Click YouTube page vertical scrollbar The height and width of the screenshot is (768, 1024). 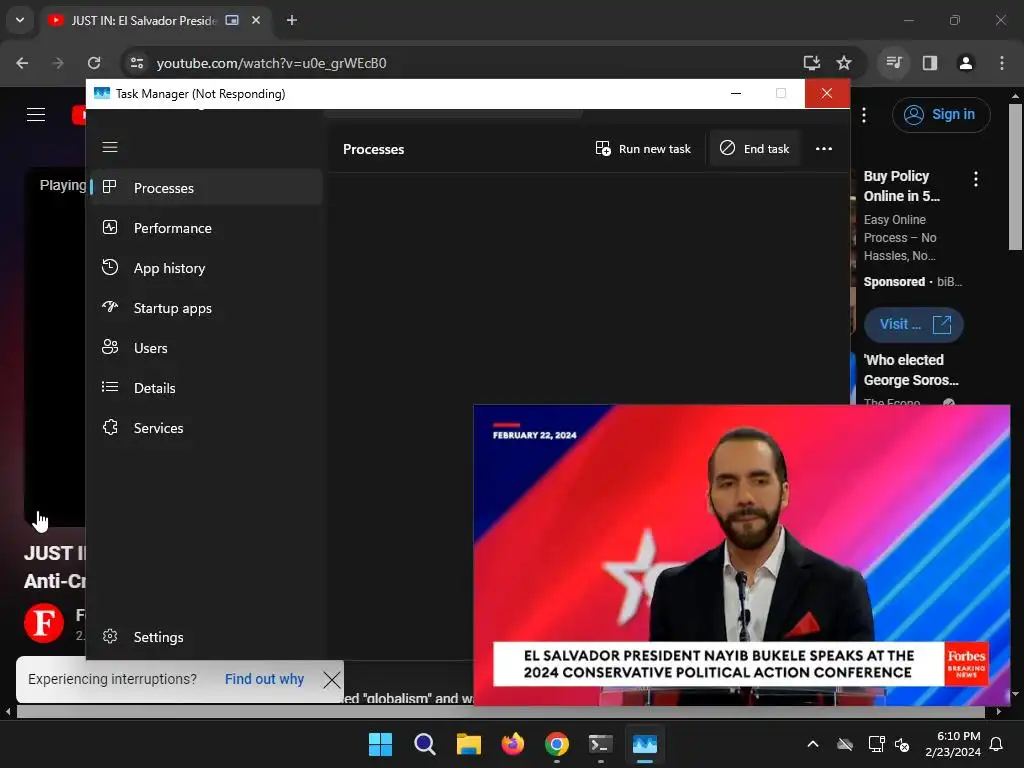pyautogui.click(x=1015, y=176)
